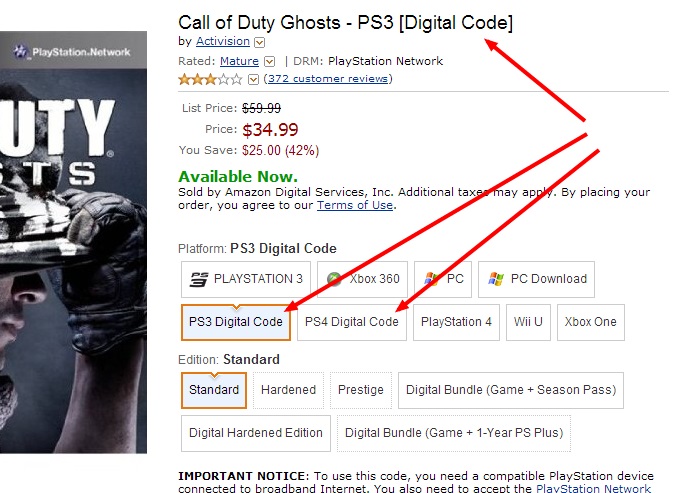Select the Digital Hardened Edition option
This screenshot has height=493, width=683.
pyautogui.click(x=256, y=433)
